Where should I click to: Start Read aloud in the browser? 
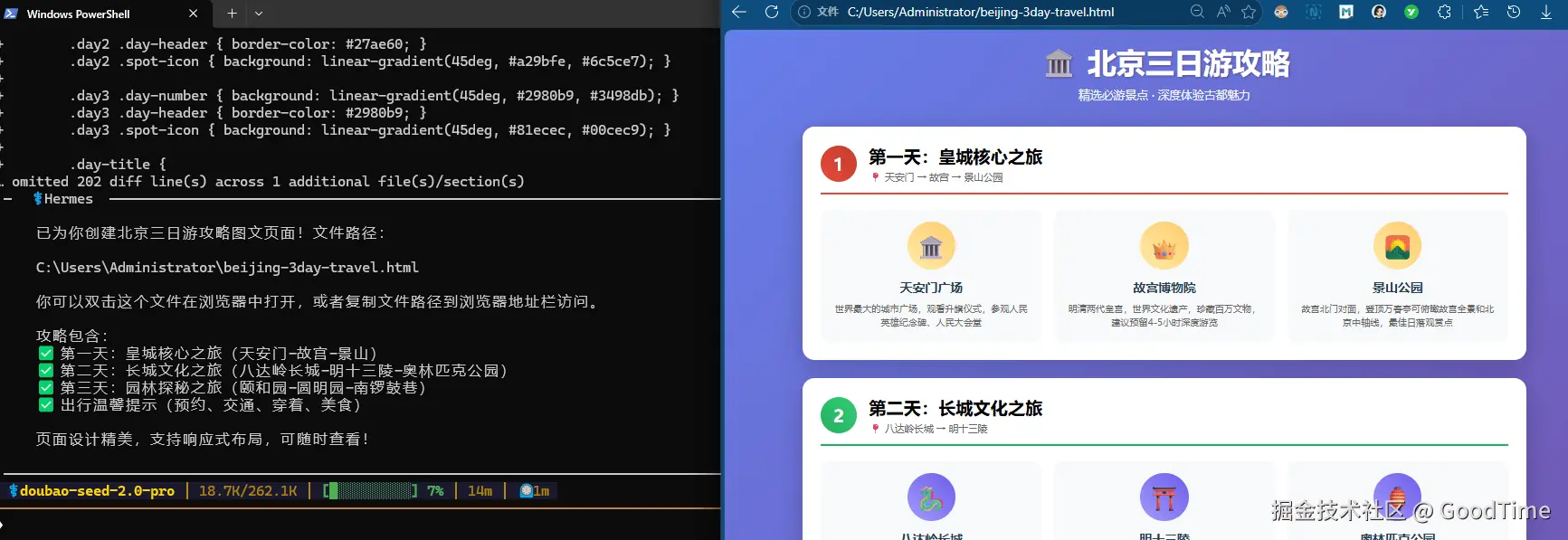(x=1223, y=12)
